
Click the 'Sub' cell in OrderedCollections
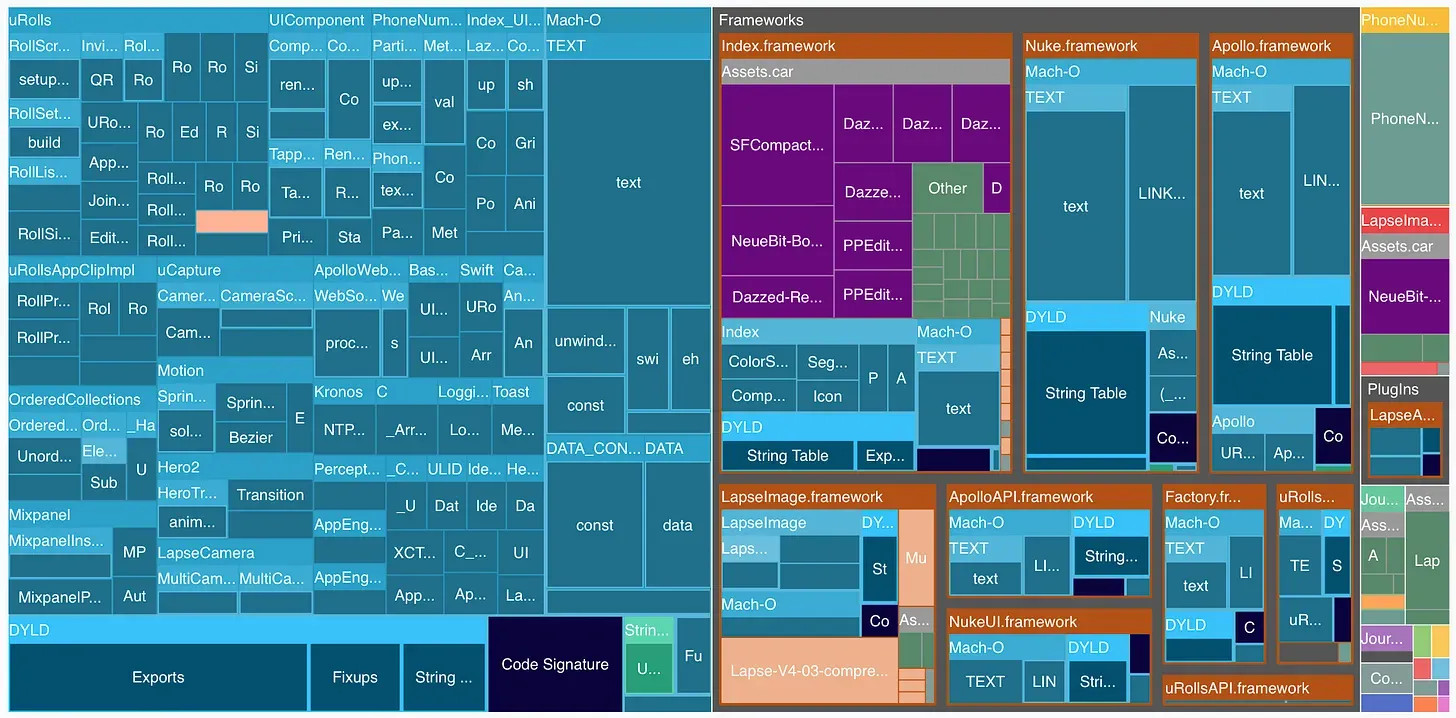click(x=104, y=482)
